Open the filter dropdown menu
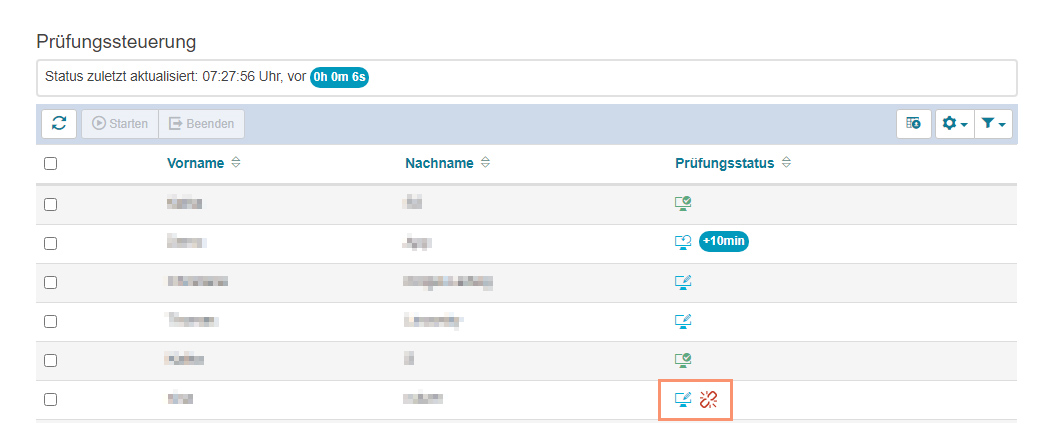1055x448 pixels. [x=993, y=124]
